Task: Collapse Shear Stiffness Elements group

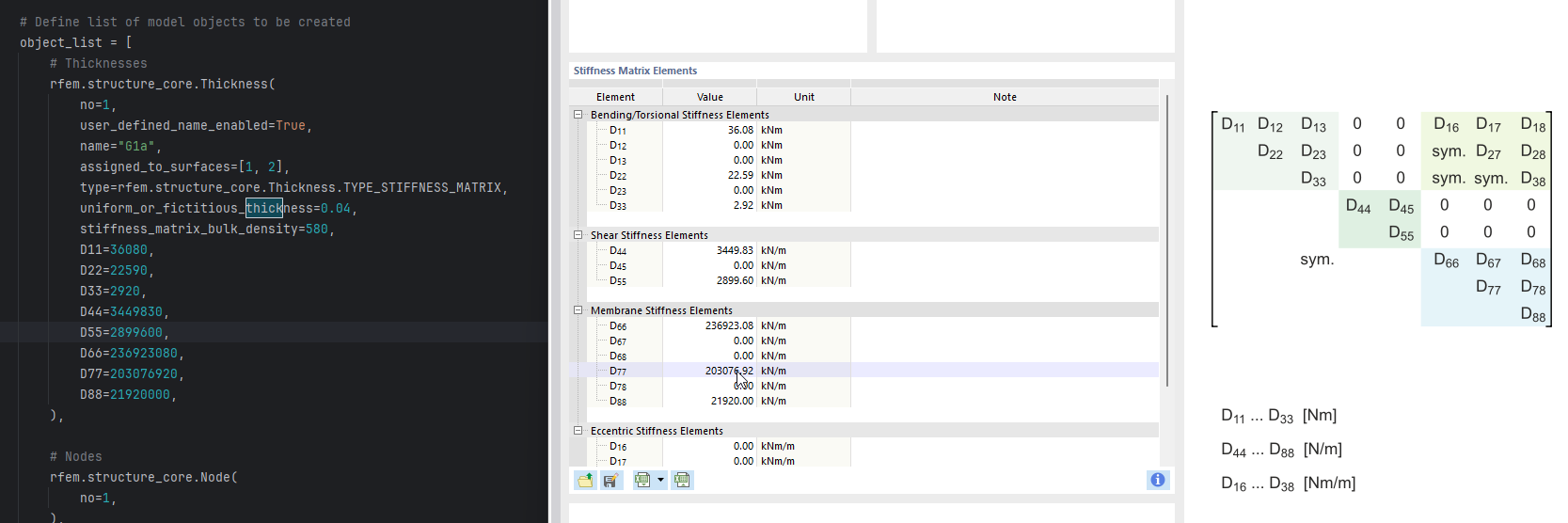Action: point(578,235)
